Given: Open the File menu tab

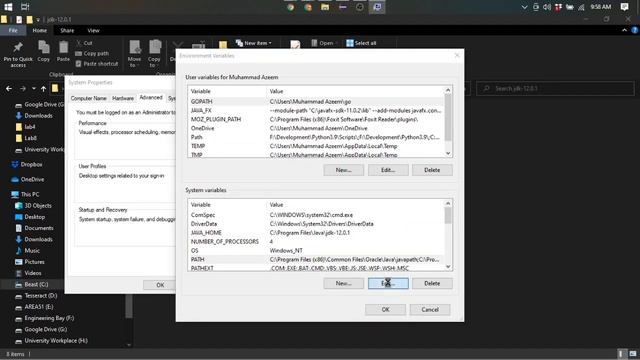Looking at the screenshot, I should click(13, 30).
